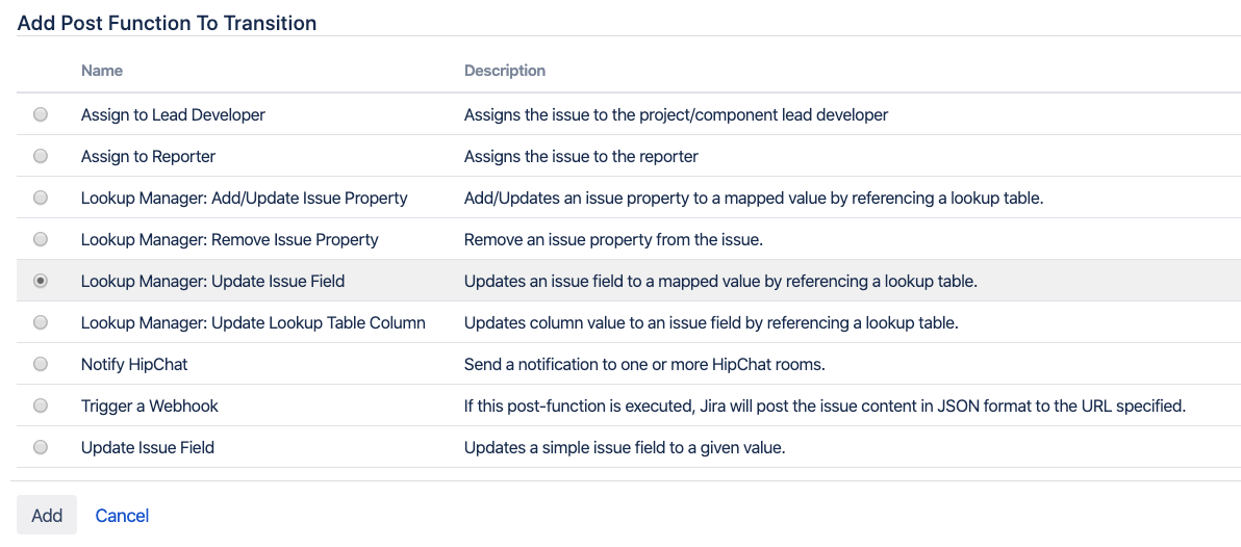Select the Assign to Reporter radio button

tap(41, 156)
